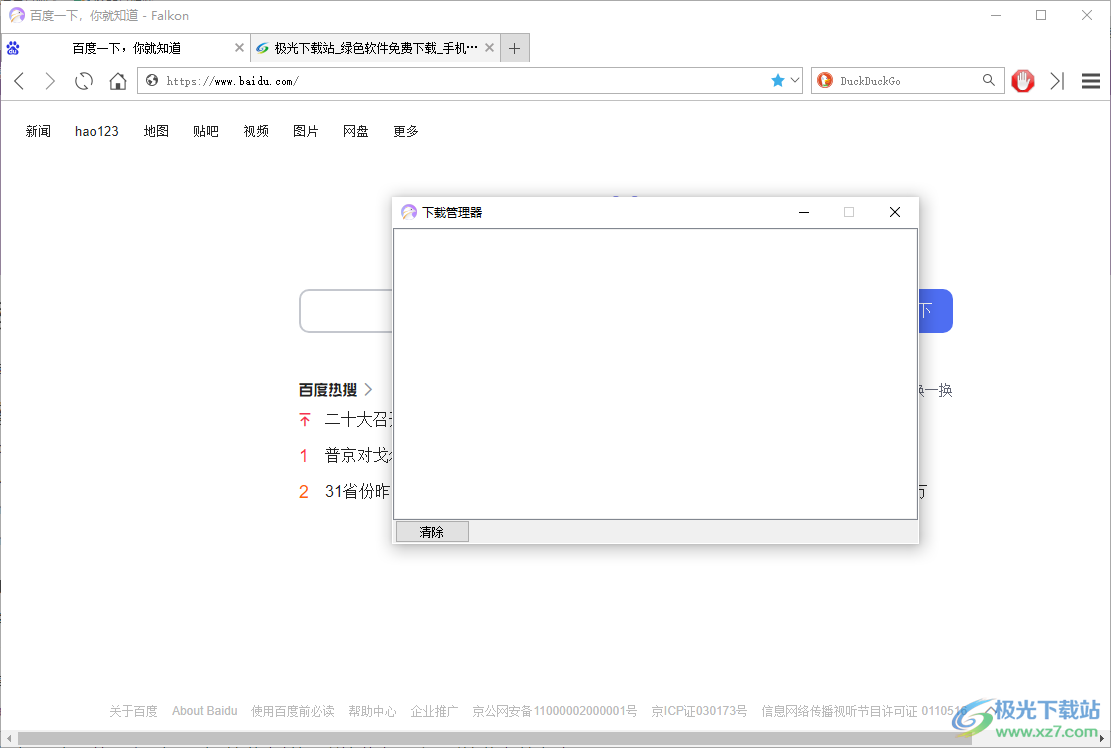Open 关于百度 footer link

tap(133, 711)
